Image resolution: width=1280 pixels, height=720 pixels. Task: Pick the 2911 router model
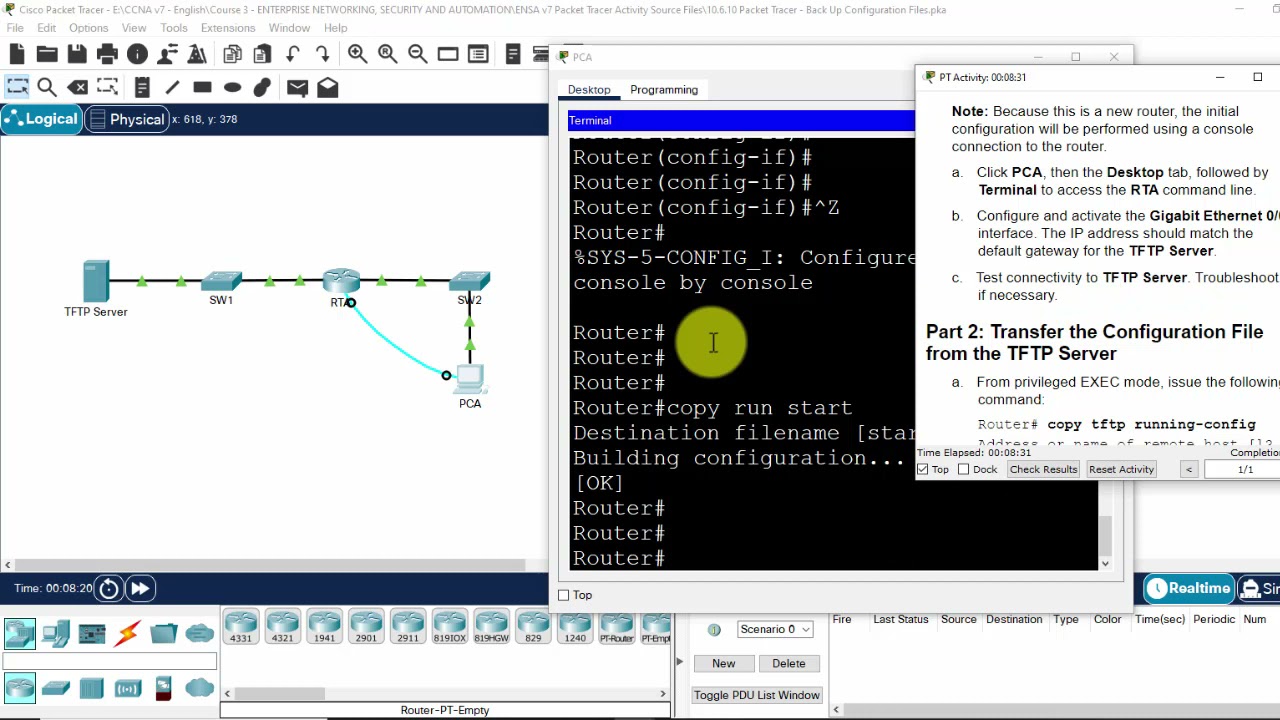pyautogui.click(x=408, y=627)
